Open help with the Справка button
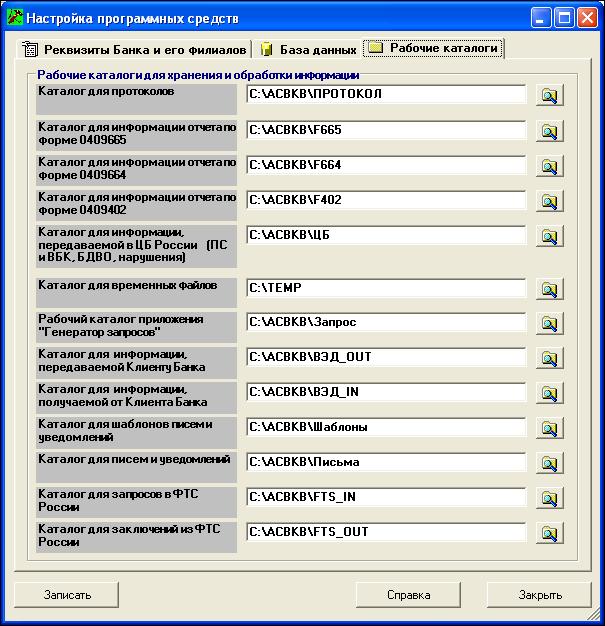The width and height of the screenshot is (605, 626). [408, 594]
